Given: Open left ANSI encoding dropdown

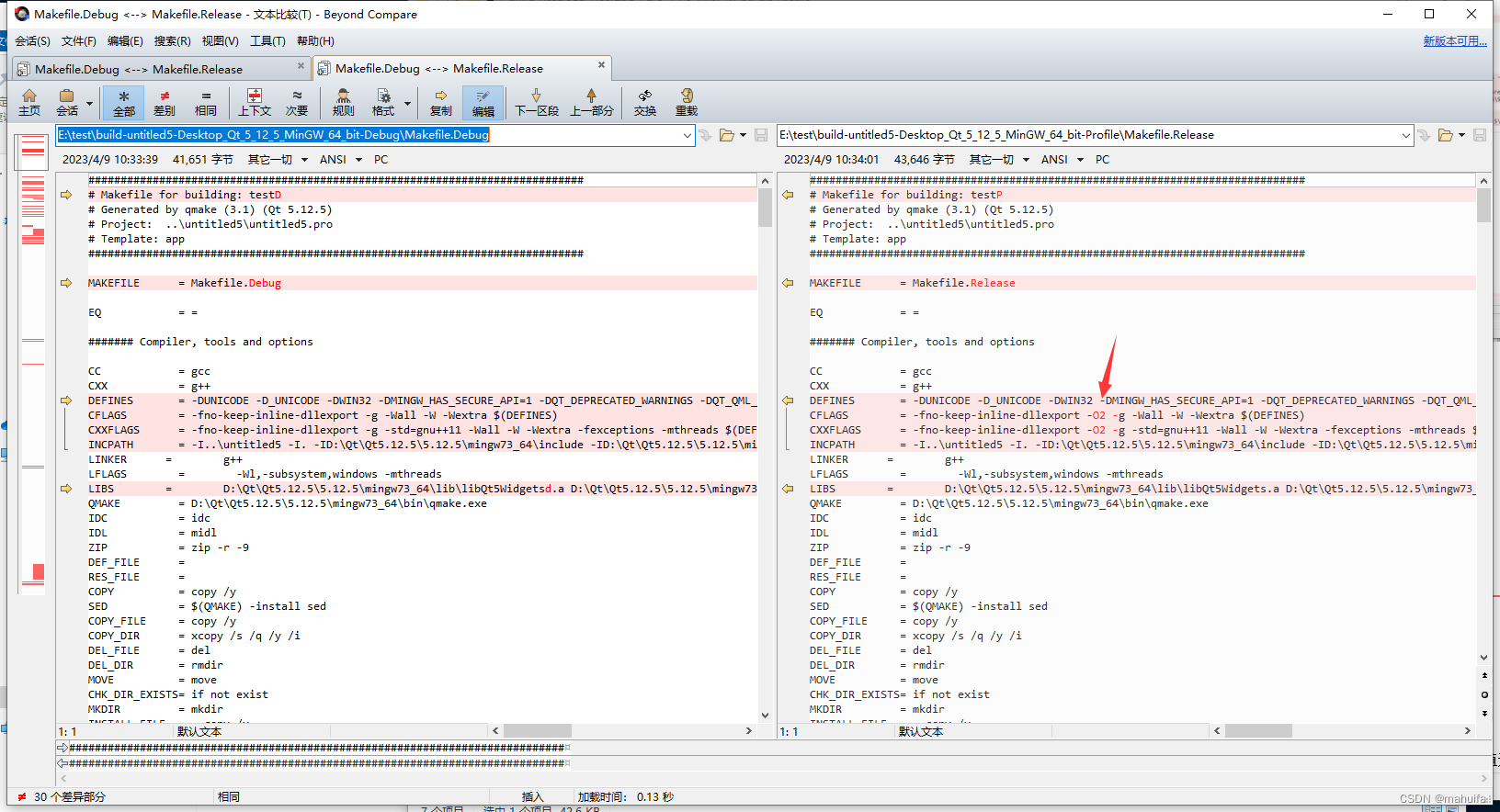Looking at the screenshot, I should tap(340, 160).
